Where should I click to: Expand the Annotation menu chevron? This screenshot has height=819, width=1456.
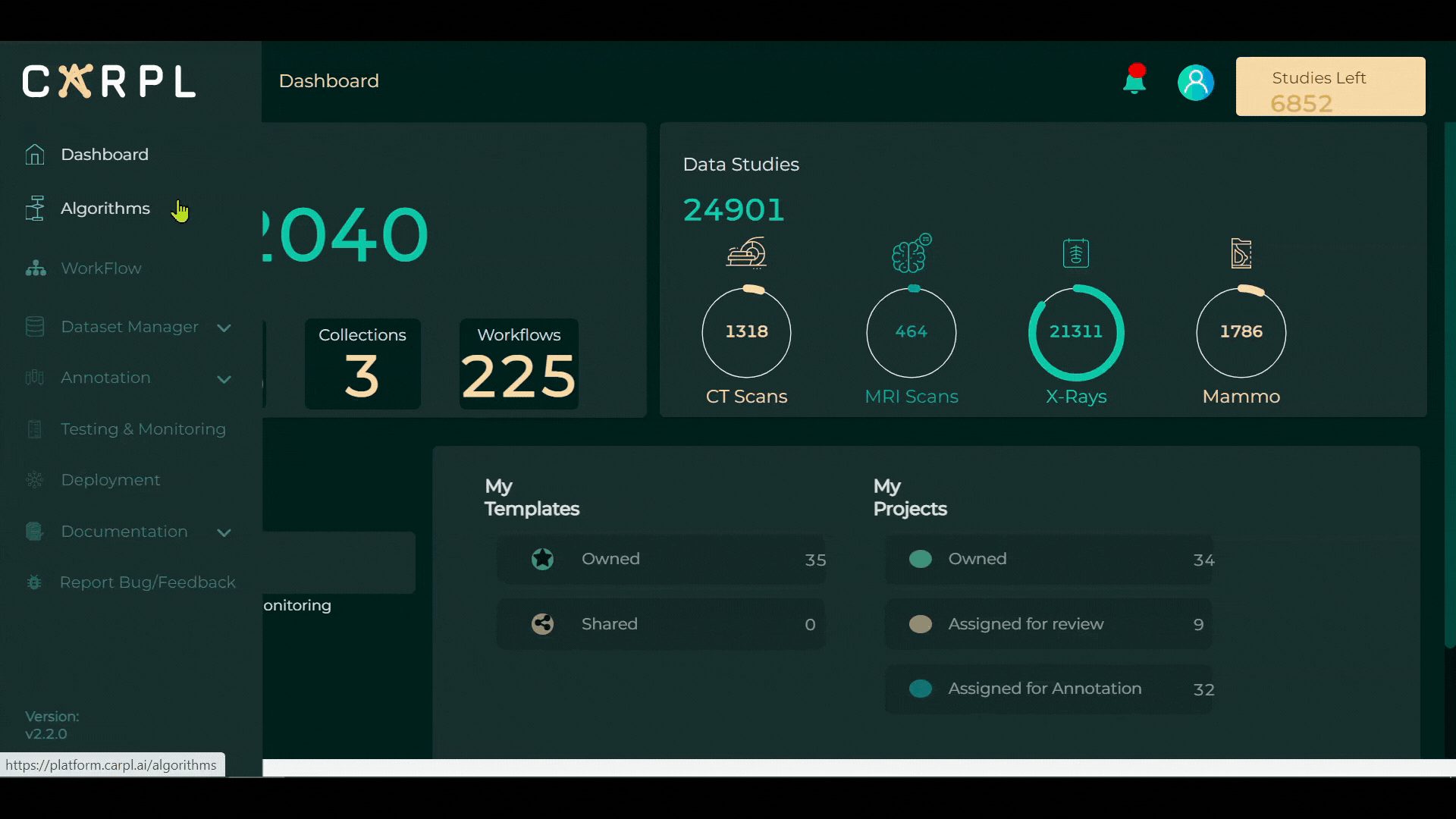tap(224, 378)
